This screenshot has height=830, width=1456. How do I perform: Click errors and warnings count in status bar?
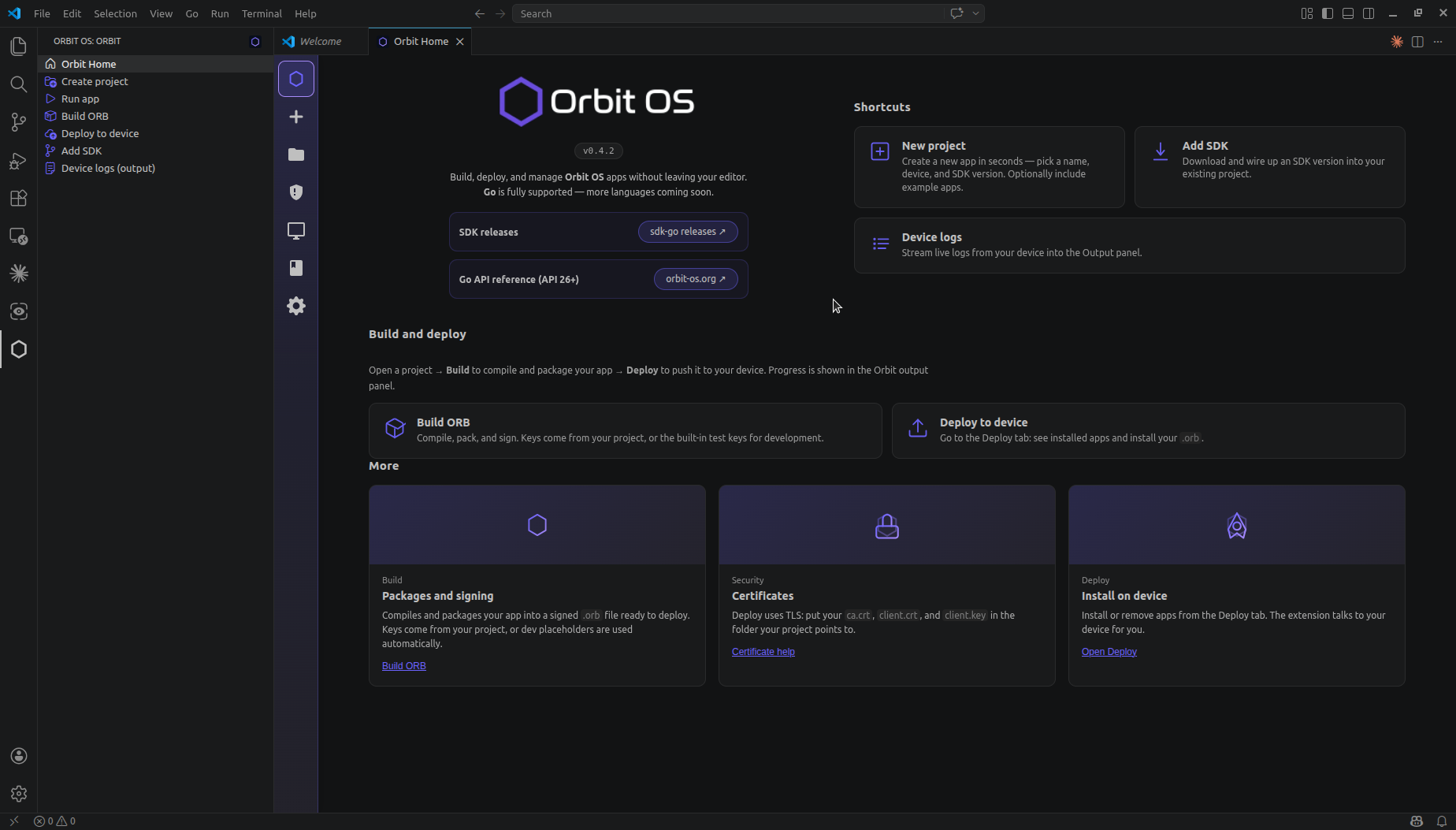tap(54, 821)
